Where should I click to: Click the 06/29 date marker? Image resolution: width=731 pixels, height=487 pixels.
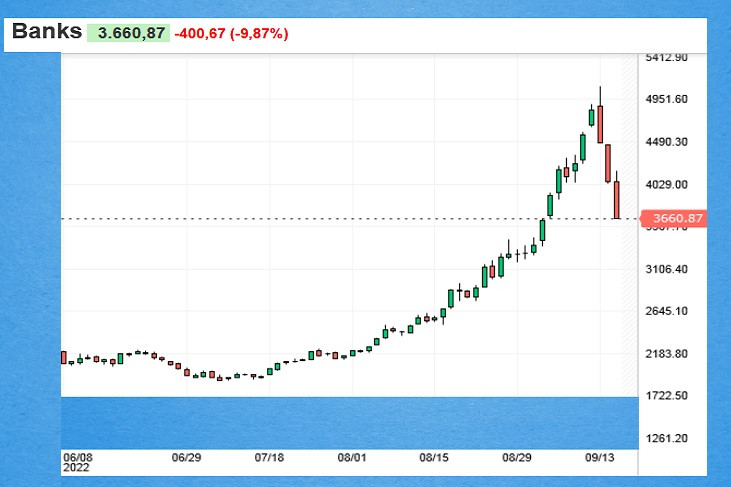pos(187,457)
